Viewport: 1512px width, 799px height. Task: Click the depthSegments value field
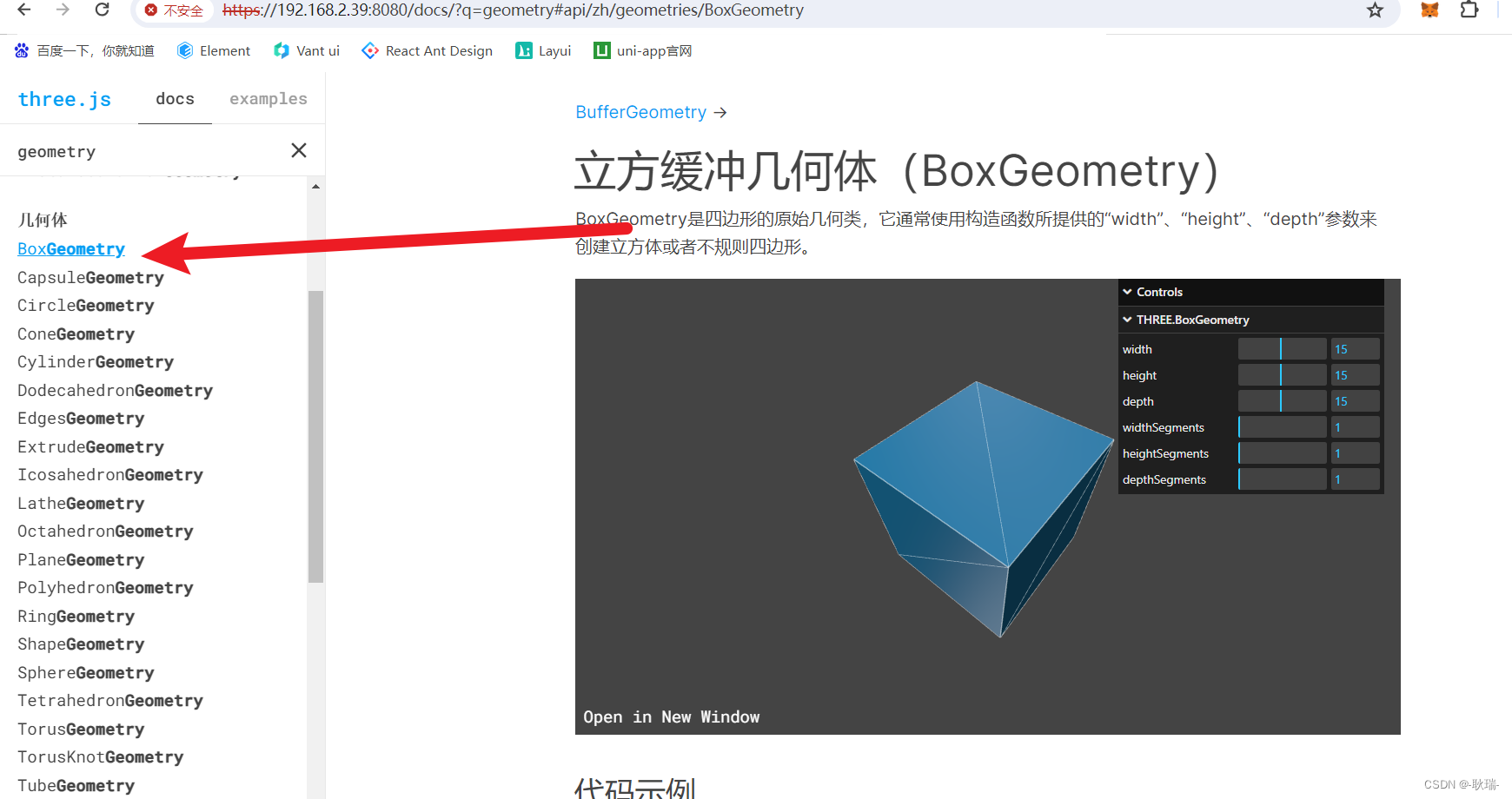click(x=1355, y=479)
